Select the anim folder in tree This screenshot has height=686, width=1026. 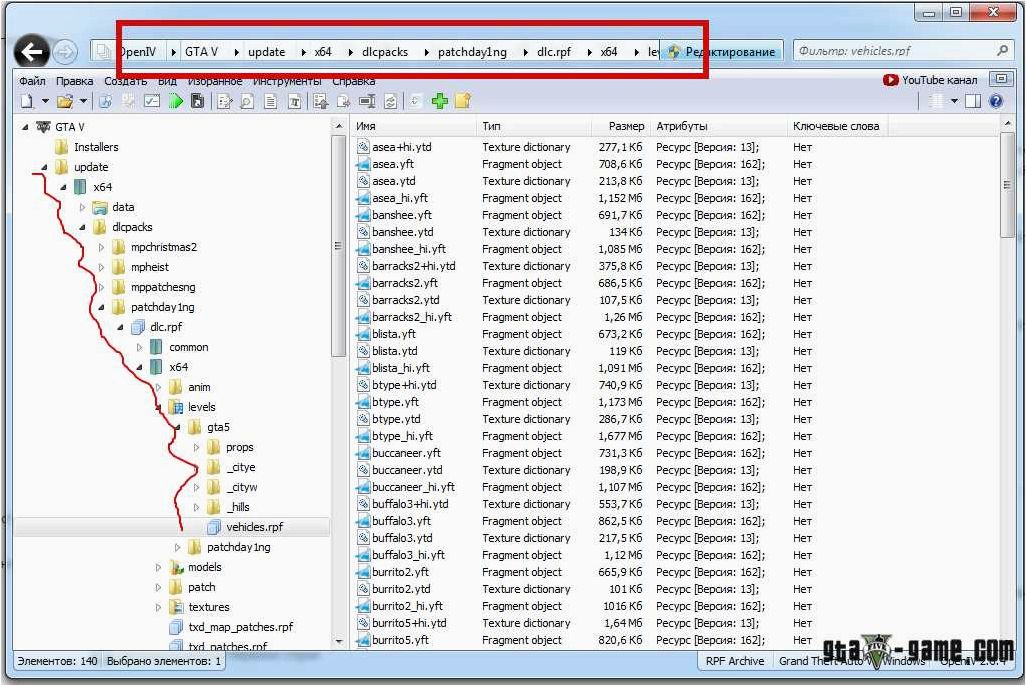(x=199, y=388)
